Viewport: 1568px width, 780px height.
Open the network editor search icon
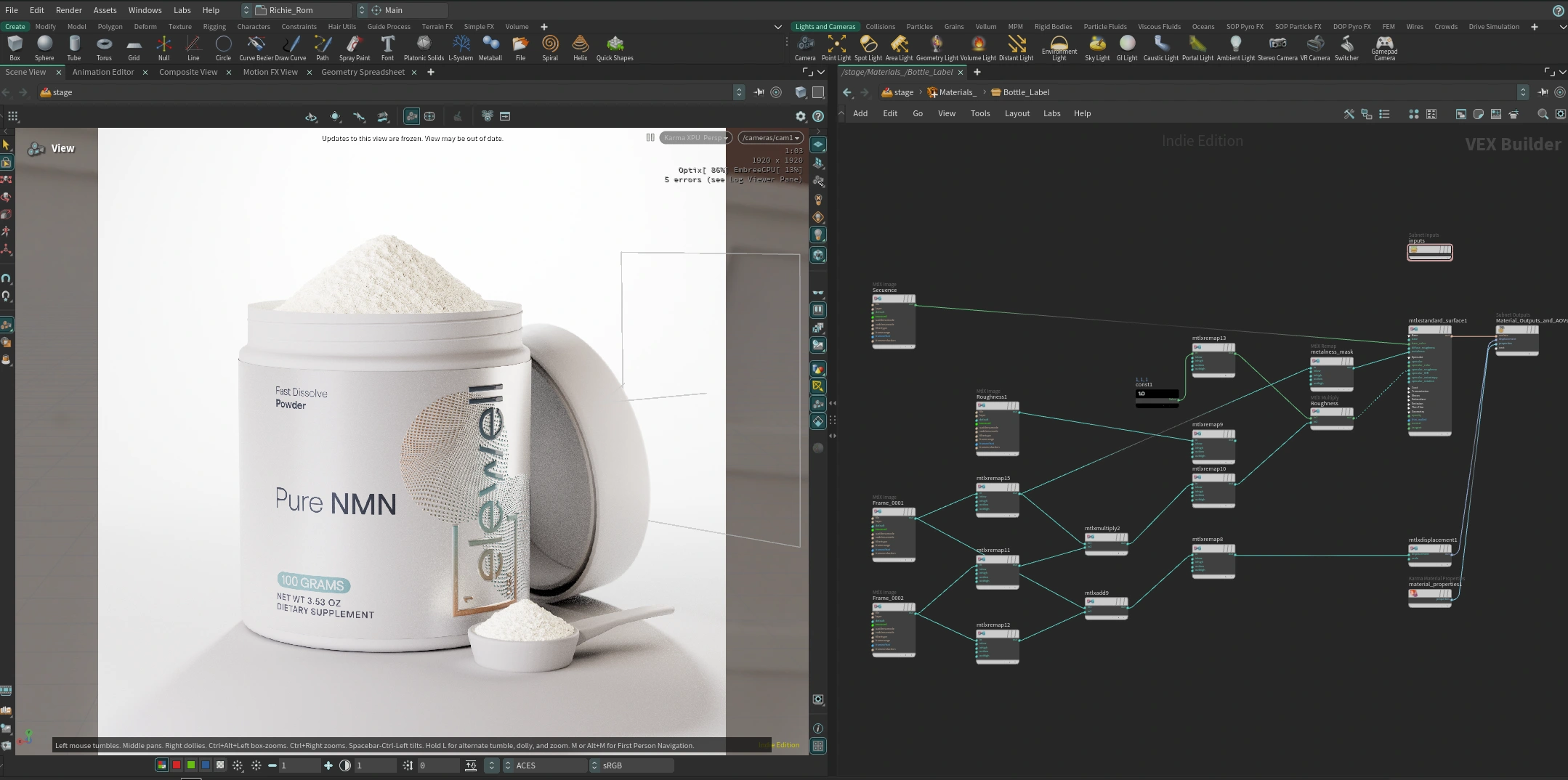1543,114
